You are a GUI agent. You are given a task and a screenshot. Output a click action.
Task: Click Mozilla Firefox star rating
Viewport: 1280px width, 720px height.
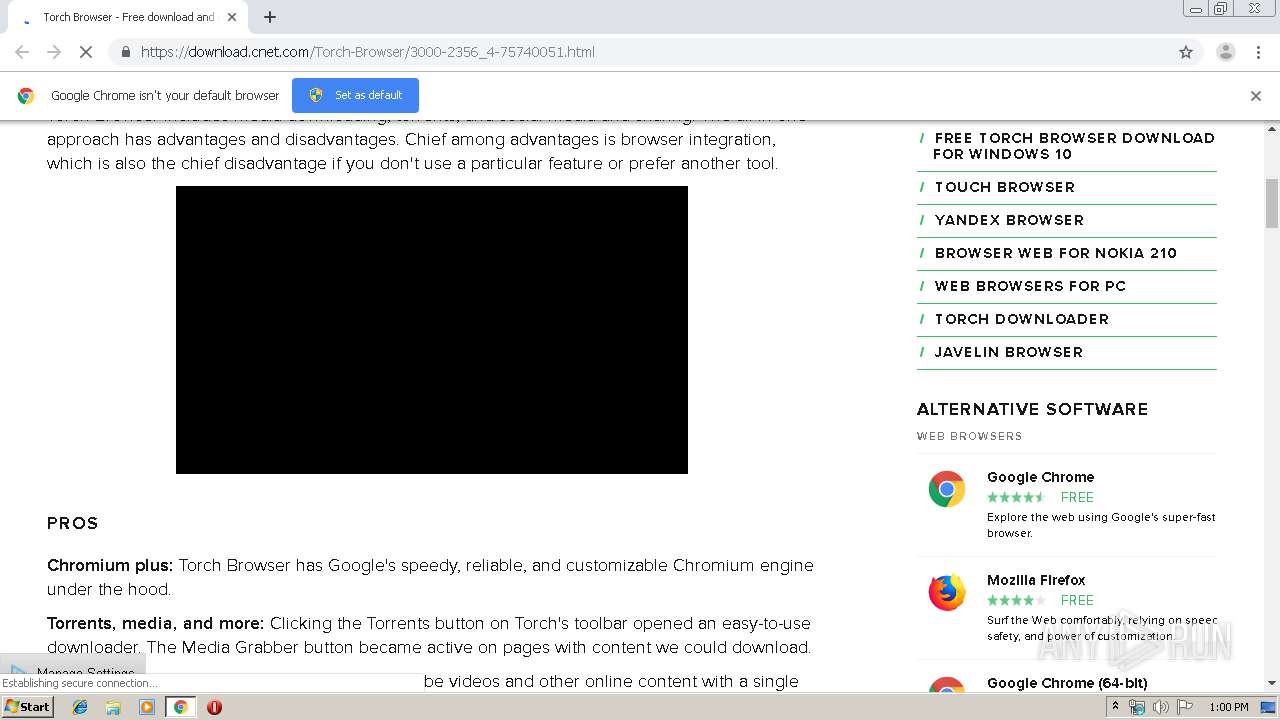1016,600
